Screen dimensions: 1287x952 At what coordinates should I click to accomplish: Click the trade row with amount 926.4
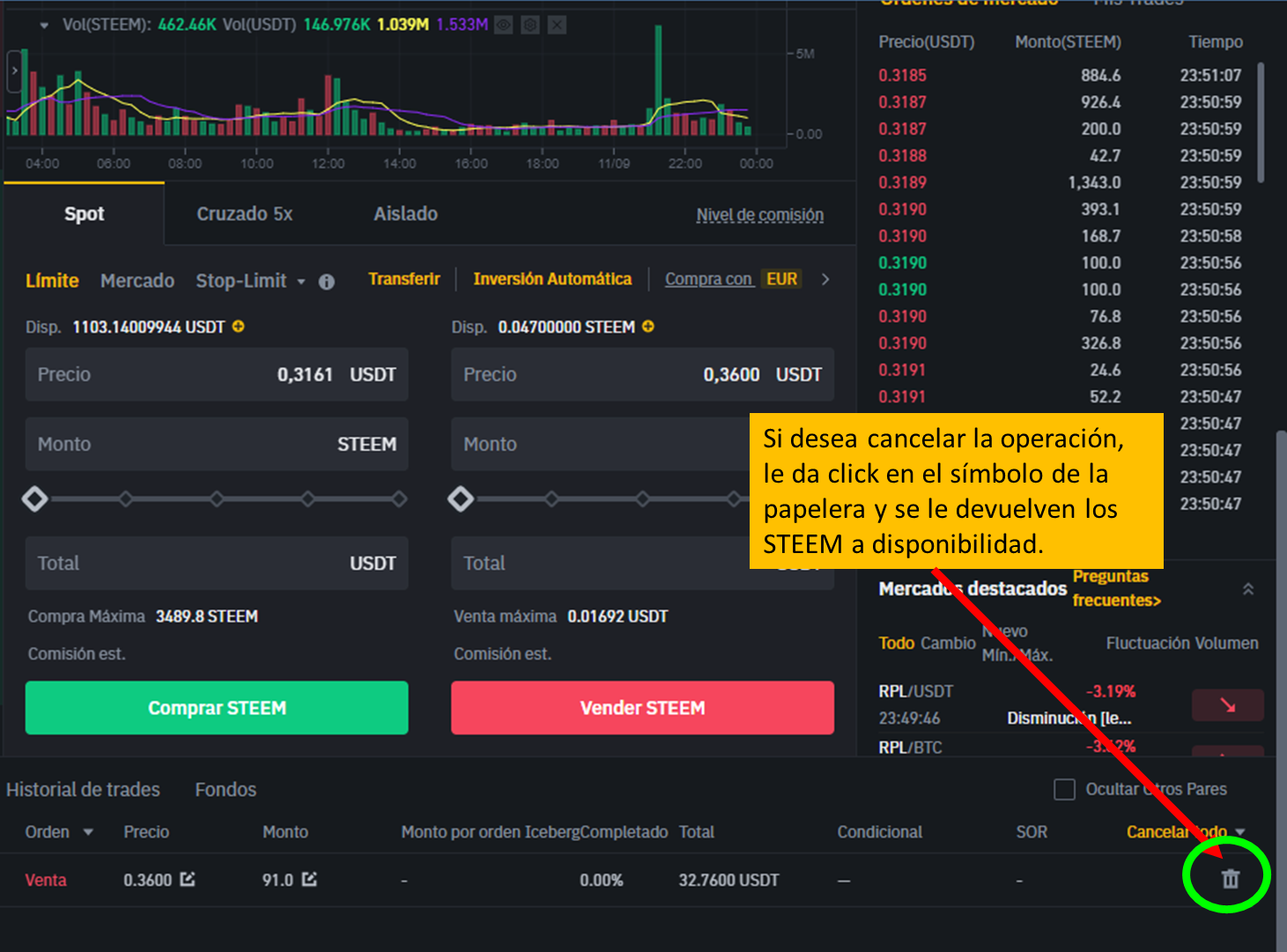click(x=1060, y=102)
